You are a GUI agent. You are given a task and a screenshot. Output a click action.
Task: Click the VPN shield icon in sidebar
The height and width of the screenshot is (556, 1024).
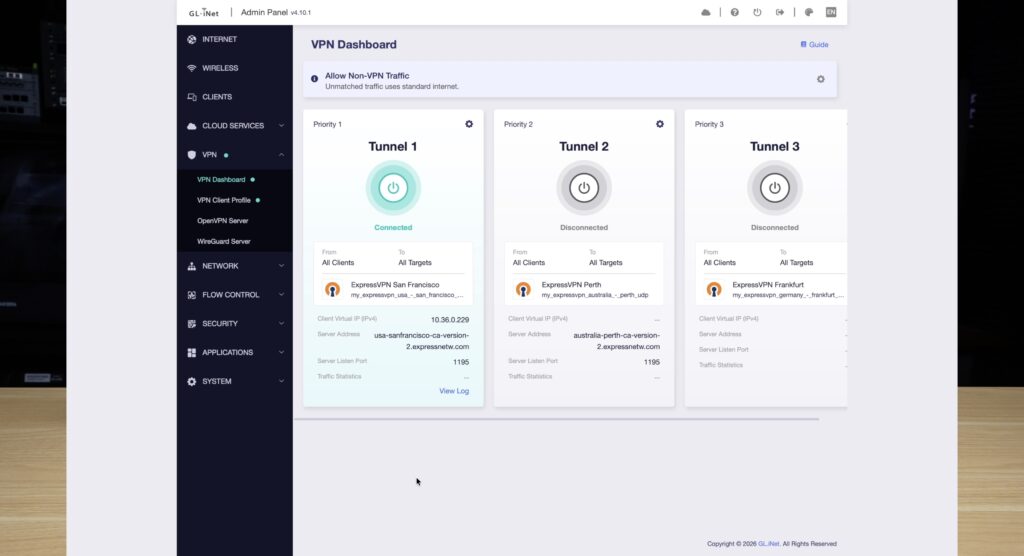(x=191, y=155)
